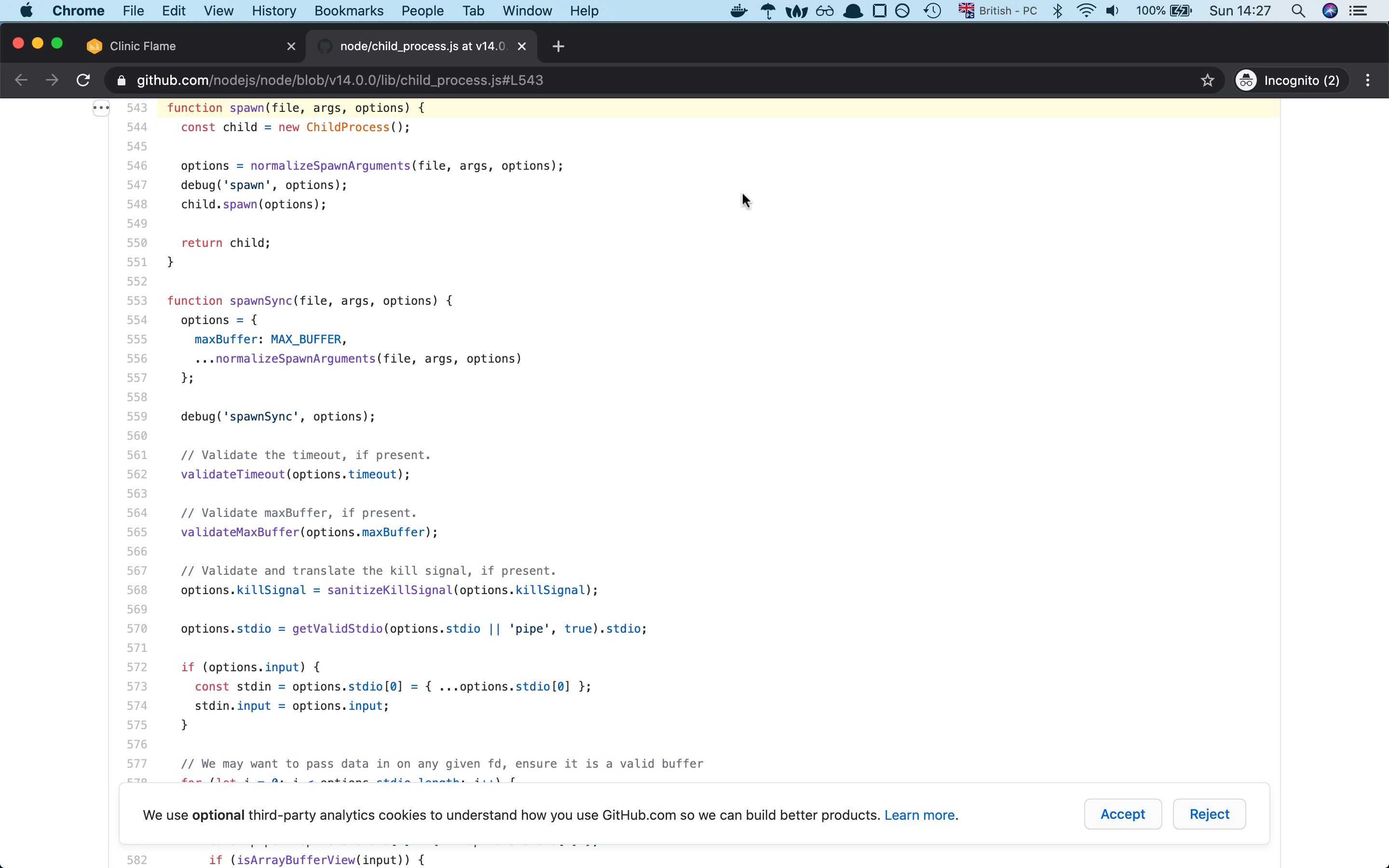Toggle Bluetooth from the menu bar
Viewport: 1389px width, 868px height.
tap(1057, 10)
